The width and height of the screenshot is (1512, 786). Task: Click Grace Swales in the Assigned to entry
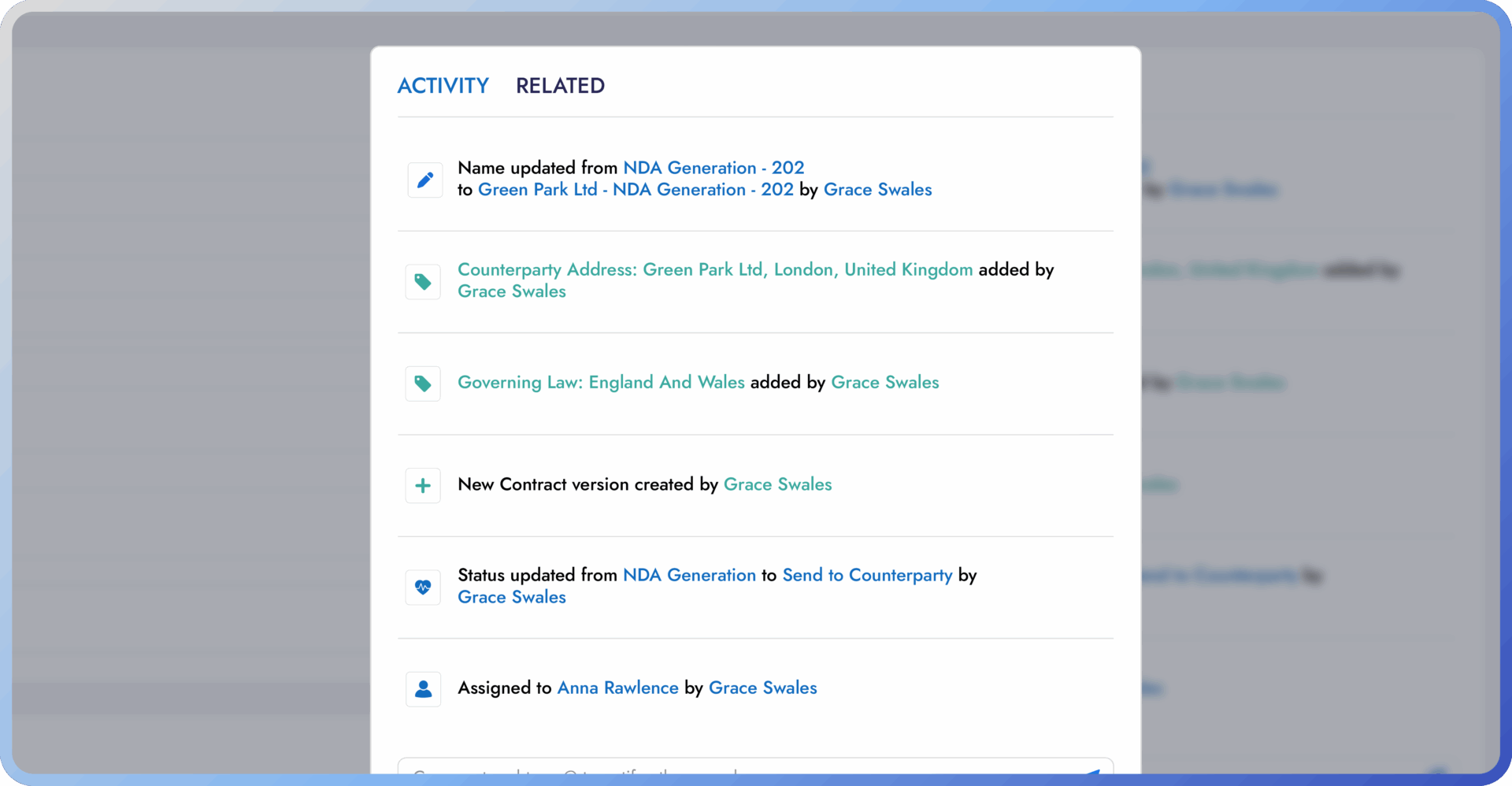tap(762, 688)
